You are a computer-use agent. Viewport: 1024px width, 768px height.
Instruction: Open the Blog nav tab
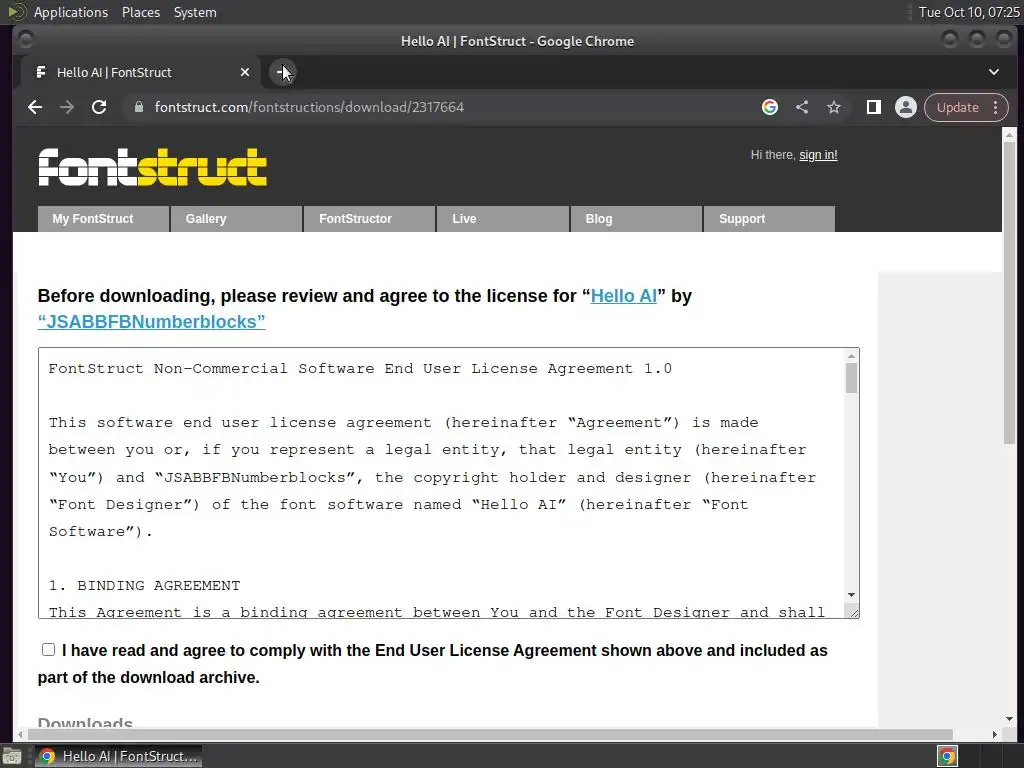coord(636,219)
